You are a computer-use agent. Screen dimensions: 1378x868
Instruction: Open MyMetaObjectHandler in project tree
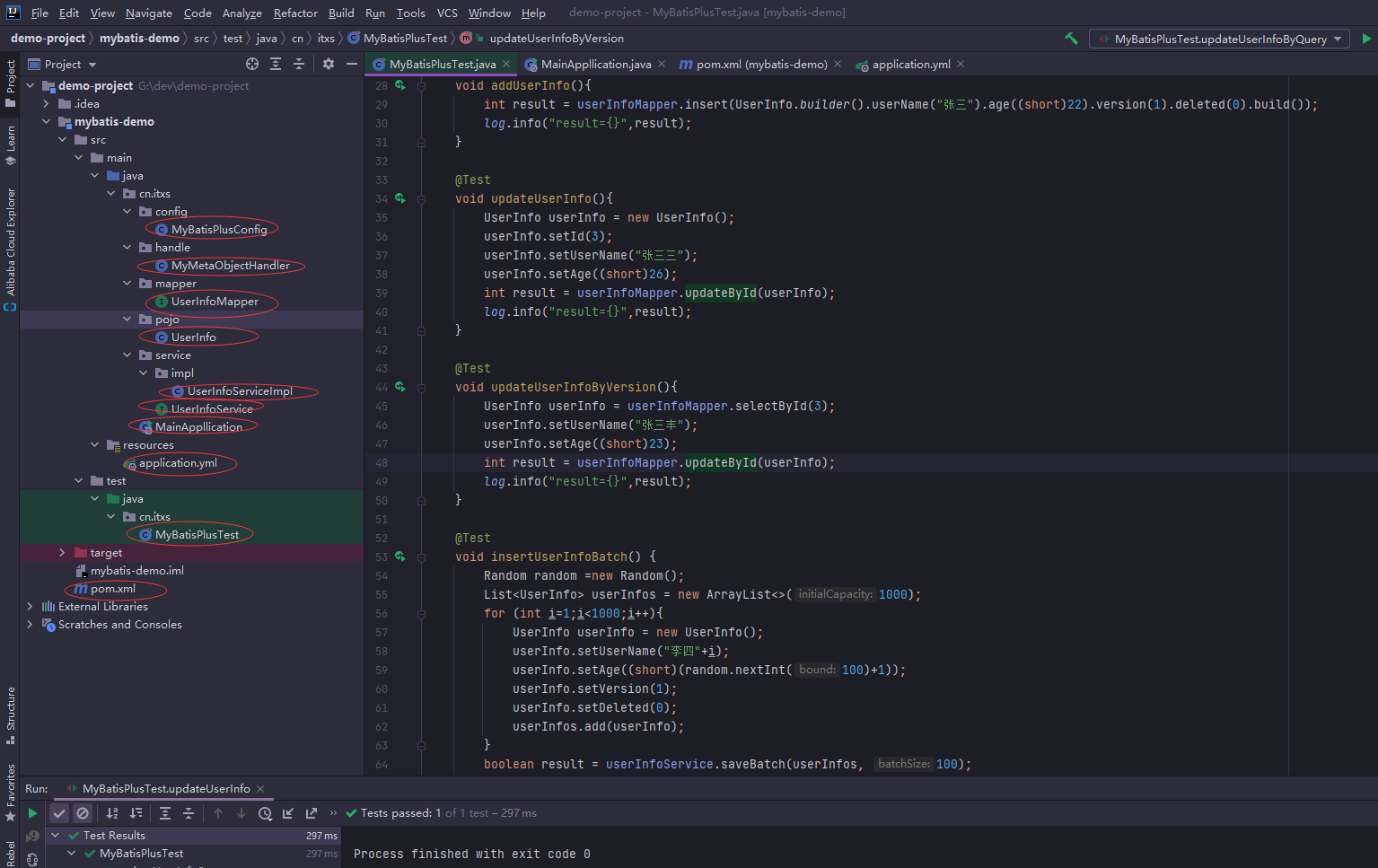pos(231,266)
